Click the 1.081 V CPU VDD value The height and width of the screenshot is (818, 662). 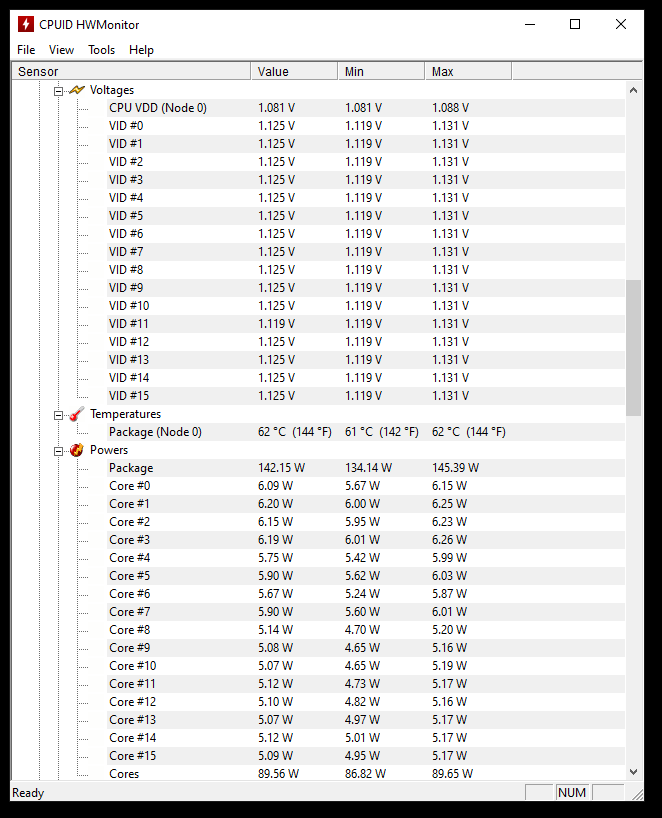click(276, 108)
